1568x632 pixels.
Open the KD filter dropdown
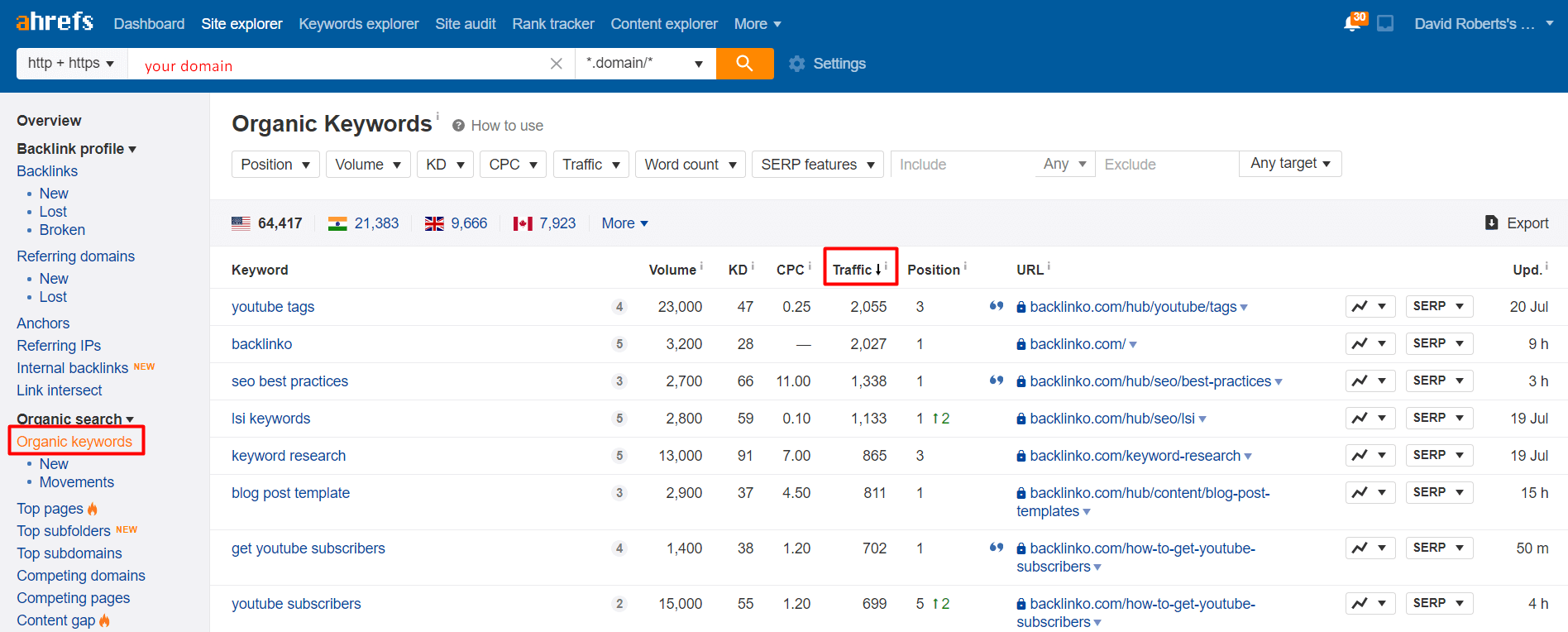tap(445, 165)
